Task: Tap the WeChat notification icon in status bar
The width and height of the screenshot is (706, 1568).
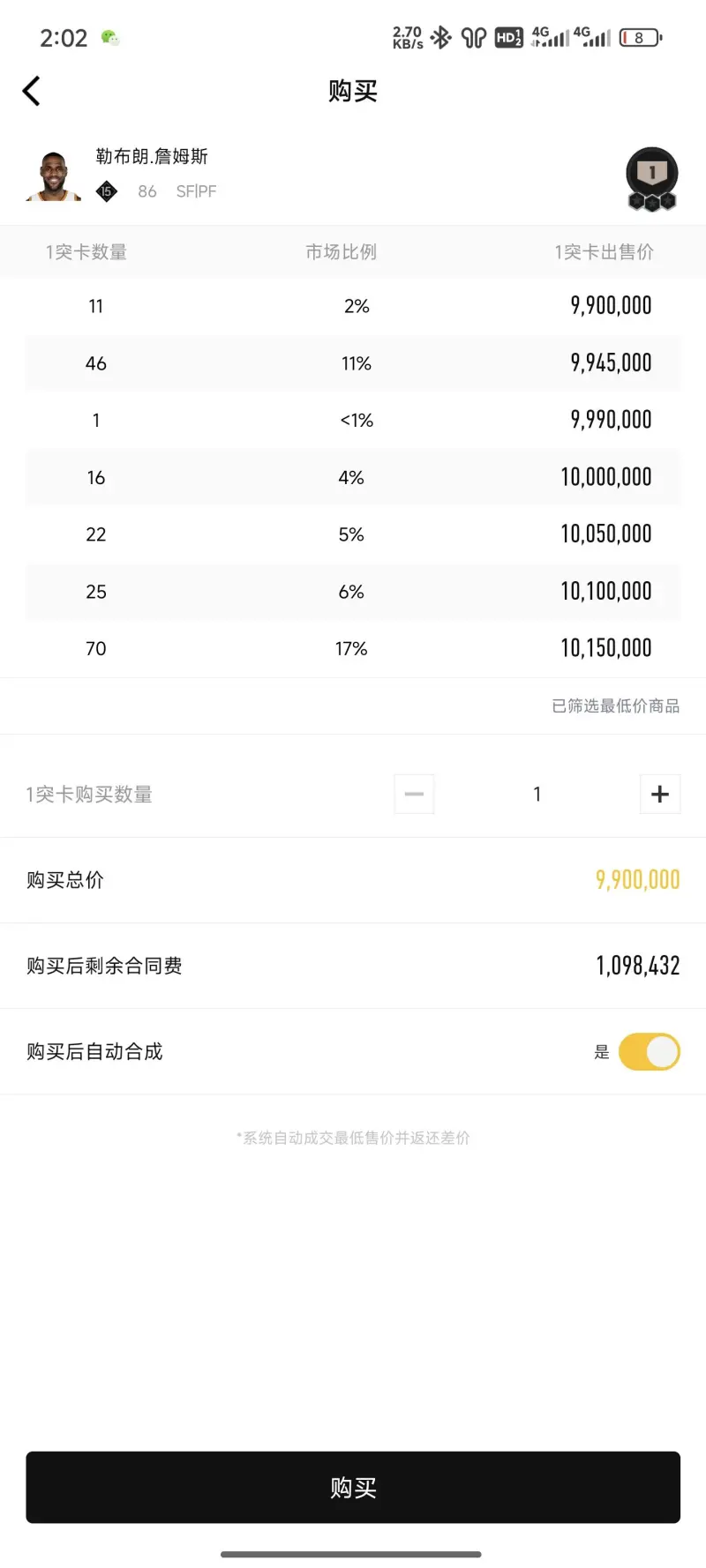Action: click(110, 38)
